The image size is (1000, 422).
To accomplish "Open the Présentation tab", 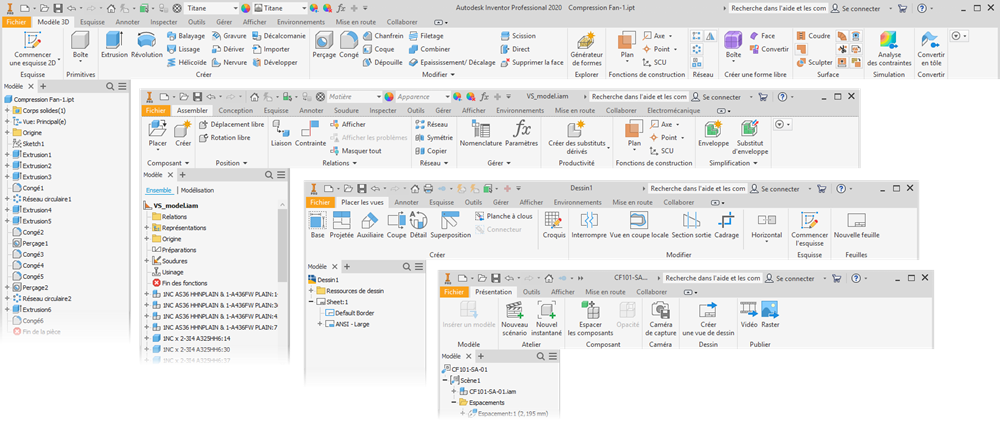I will click(x=494, y=291).
